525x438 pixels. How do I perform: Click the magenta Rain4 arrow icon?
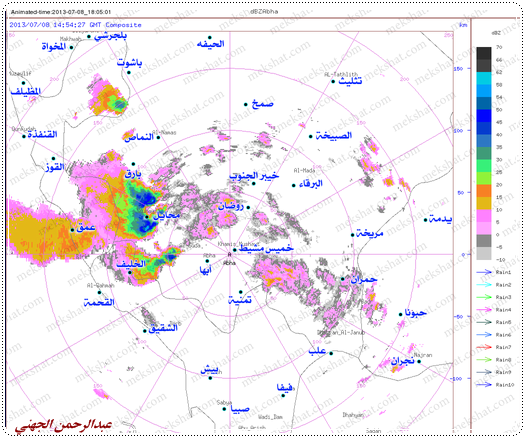click(484, 310)
